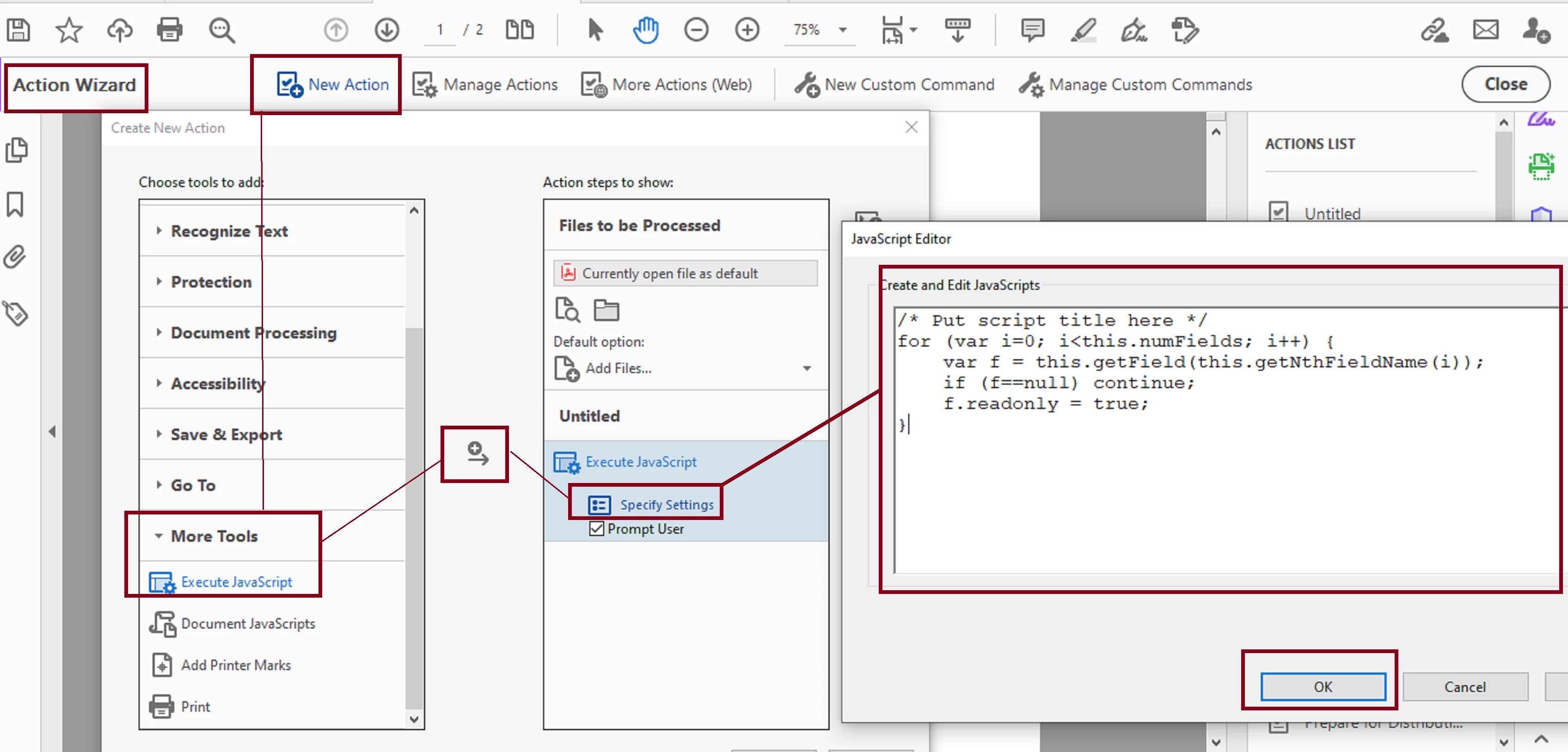Click the Save file icon

click(18, 29)
